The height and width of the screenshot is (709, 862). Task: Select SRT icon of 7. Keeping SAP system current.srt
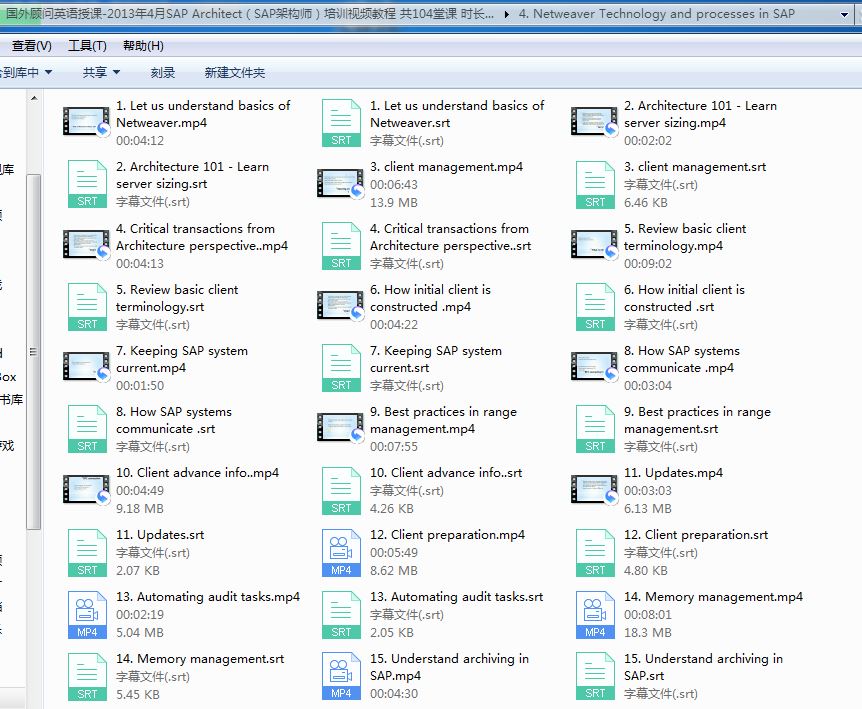click(341, 367)
